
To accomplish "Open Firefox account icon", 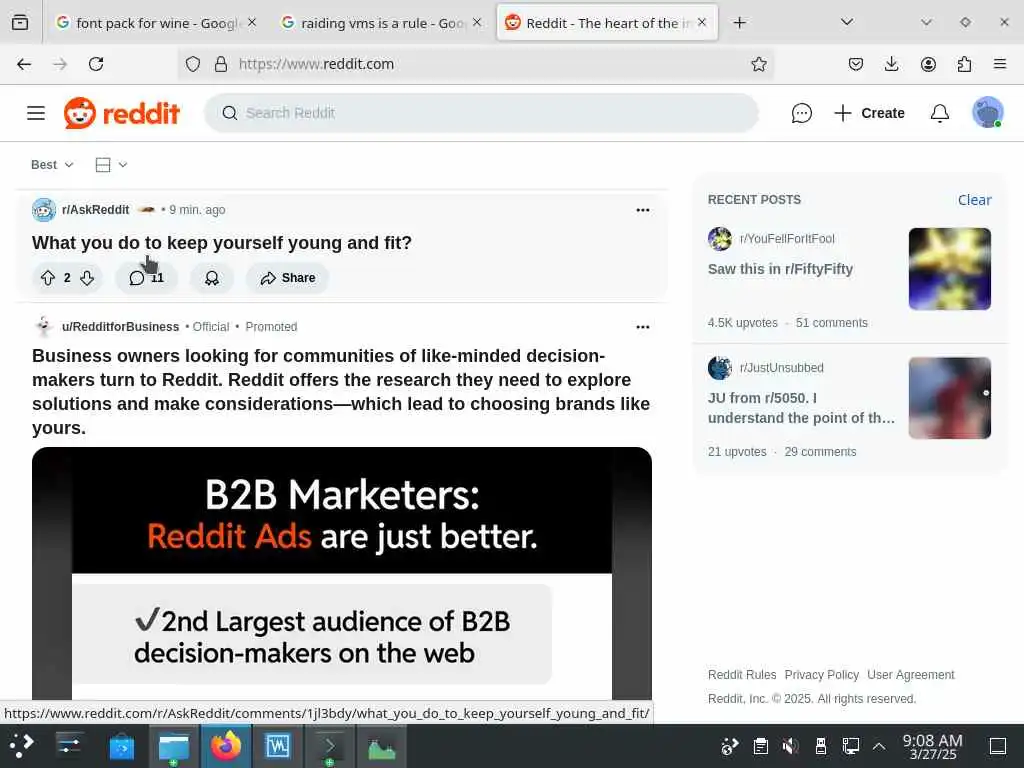I will 928,64.
